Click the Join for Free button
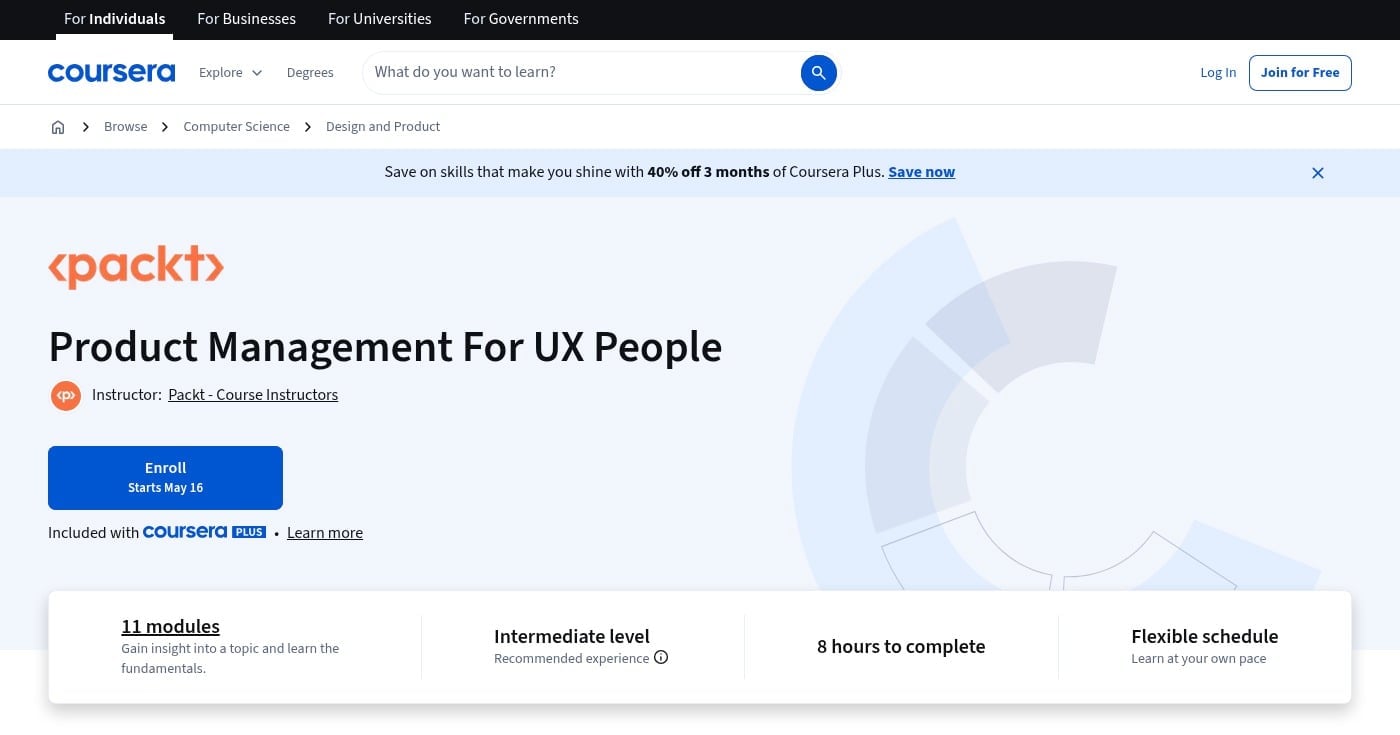The height and width of the screenshot is (735, 1400). click(1300, 72)
